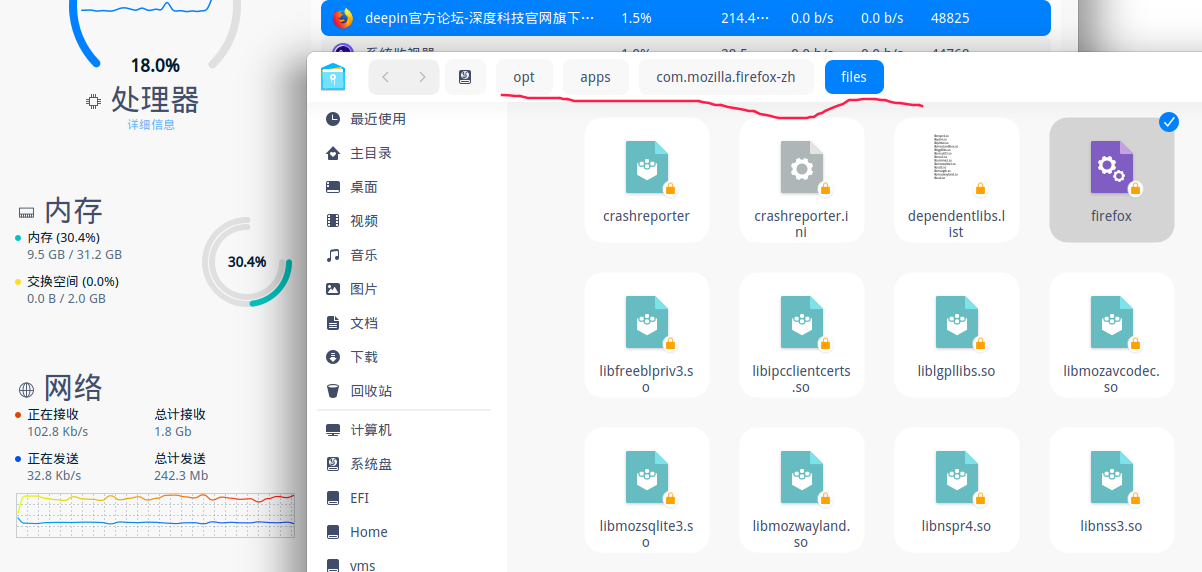Click the 214.4 memory value cell

[x=745, y=18]
